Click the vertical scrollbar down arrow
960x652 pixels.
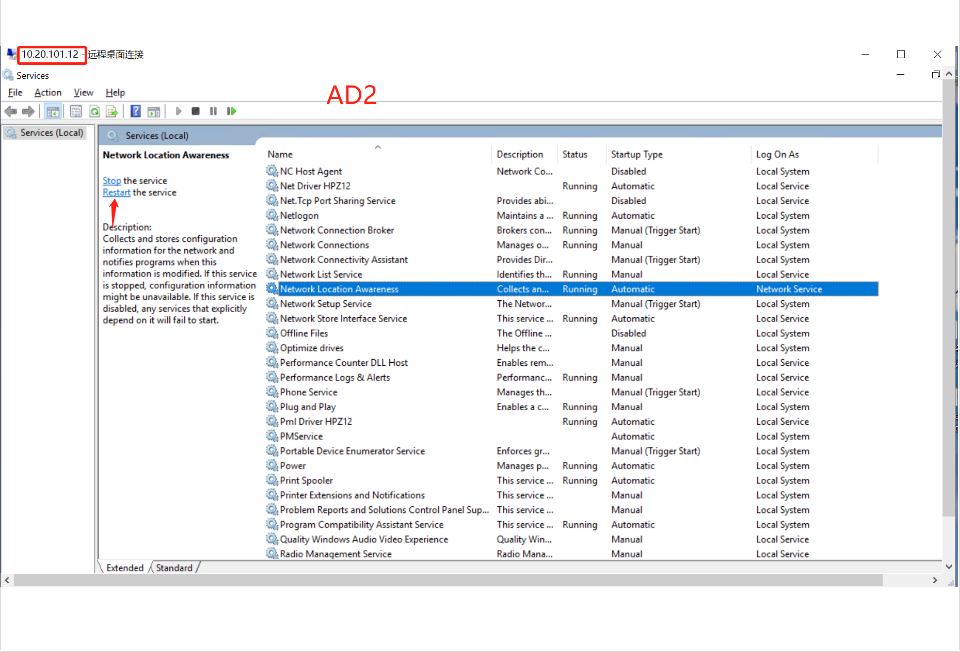[x=949, y=567]
